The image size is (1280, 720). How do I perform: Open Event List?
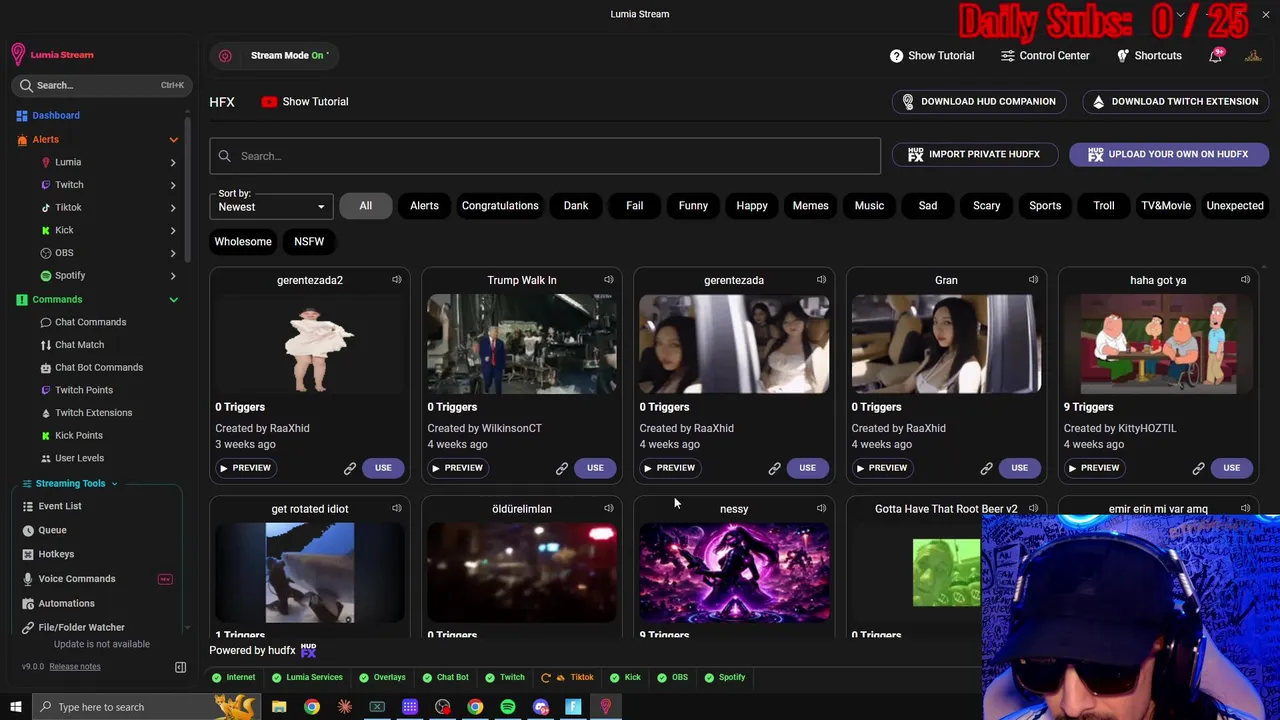(60, 506)
